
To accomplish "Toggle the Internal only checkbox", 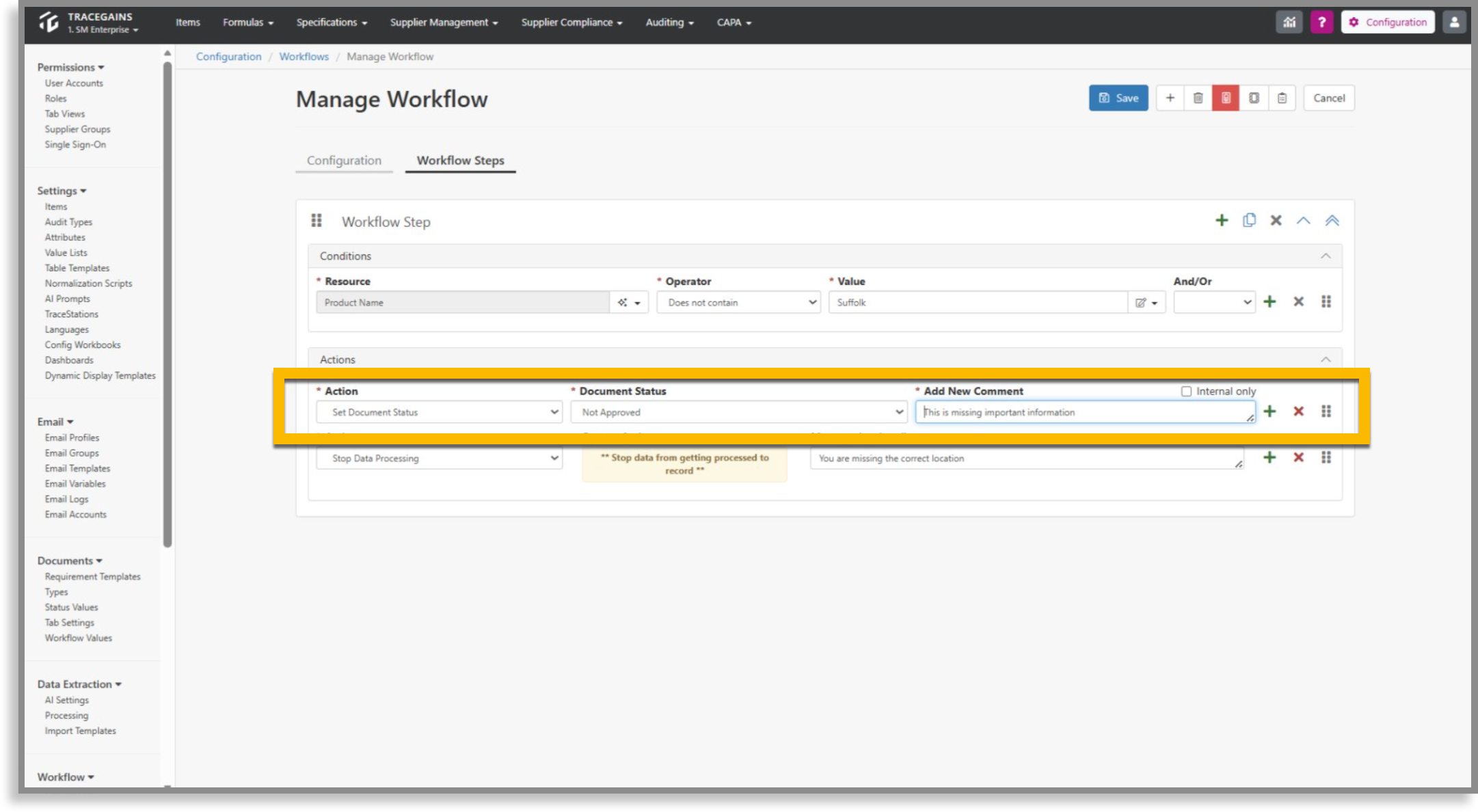I will pos(1186,391).
